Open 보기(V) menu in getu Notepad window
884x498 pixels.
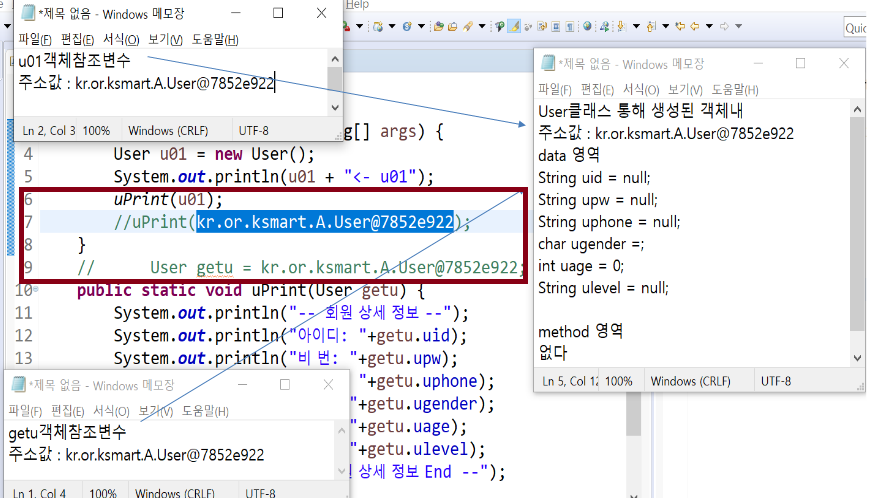(156, 411)
